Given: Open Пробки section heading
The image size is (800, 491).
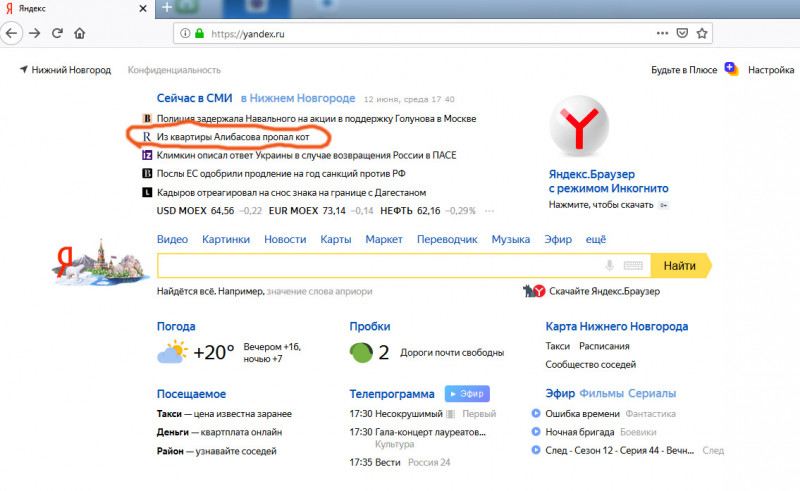Looking at the screenshot, I should pos(370,326).
